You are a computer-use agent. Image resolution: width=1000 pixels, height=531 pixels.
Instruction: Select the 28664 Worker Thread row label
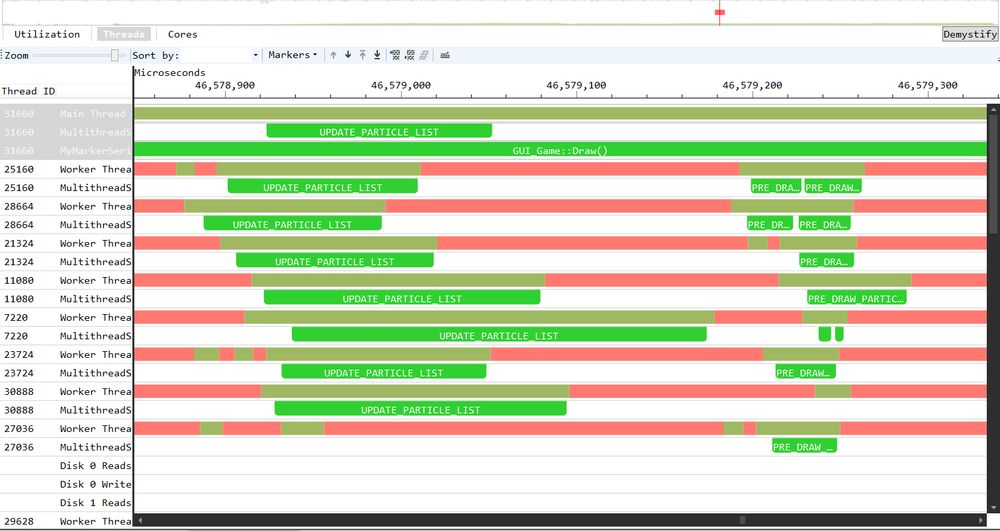(66, 206)
